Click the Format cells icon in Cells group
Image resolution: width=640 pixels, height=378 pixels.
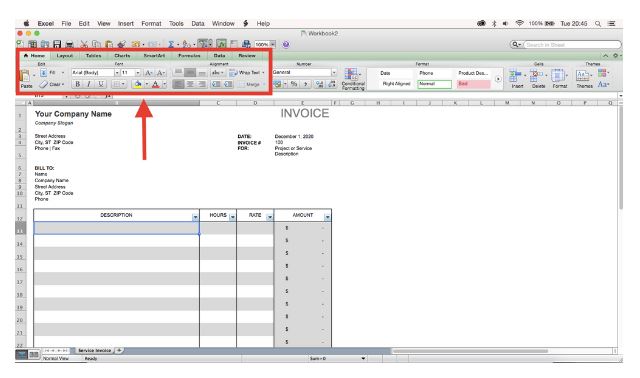point(558,76)
